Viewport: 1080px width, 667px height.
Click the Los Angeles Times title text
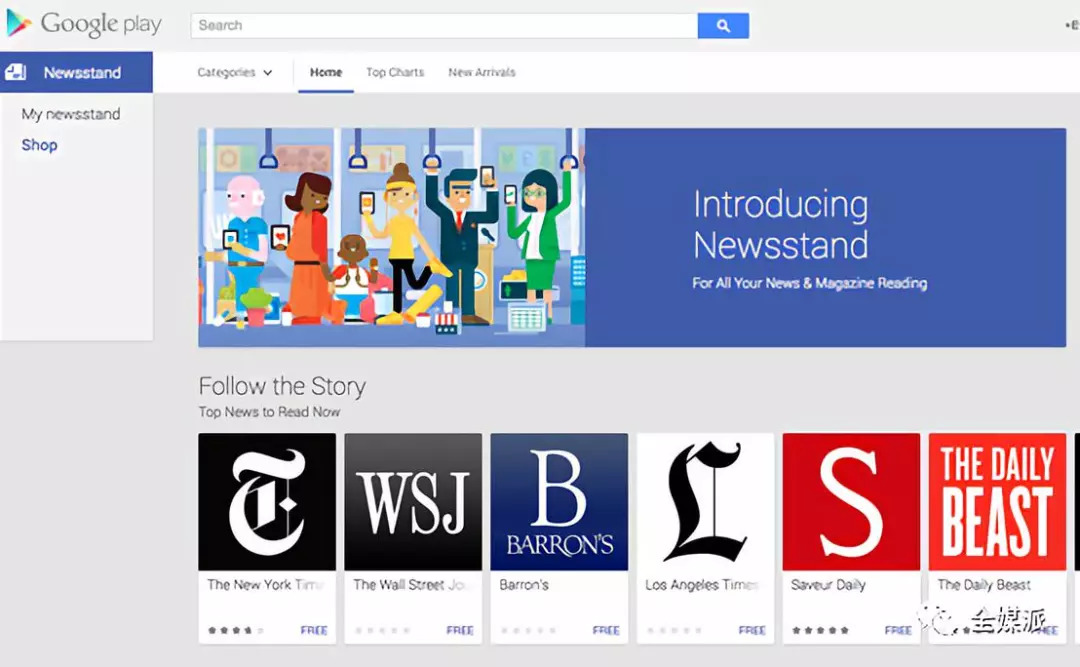[x=702, y=584]
